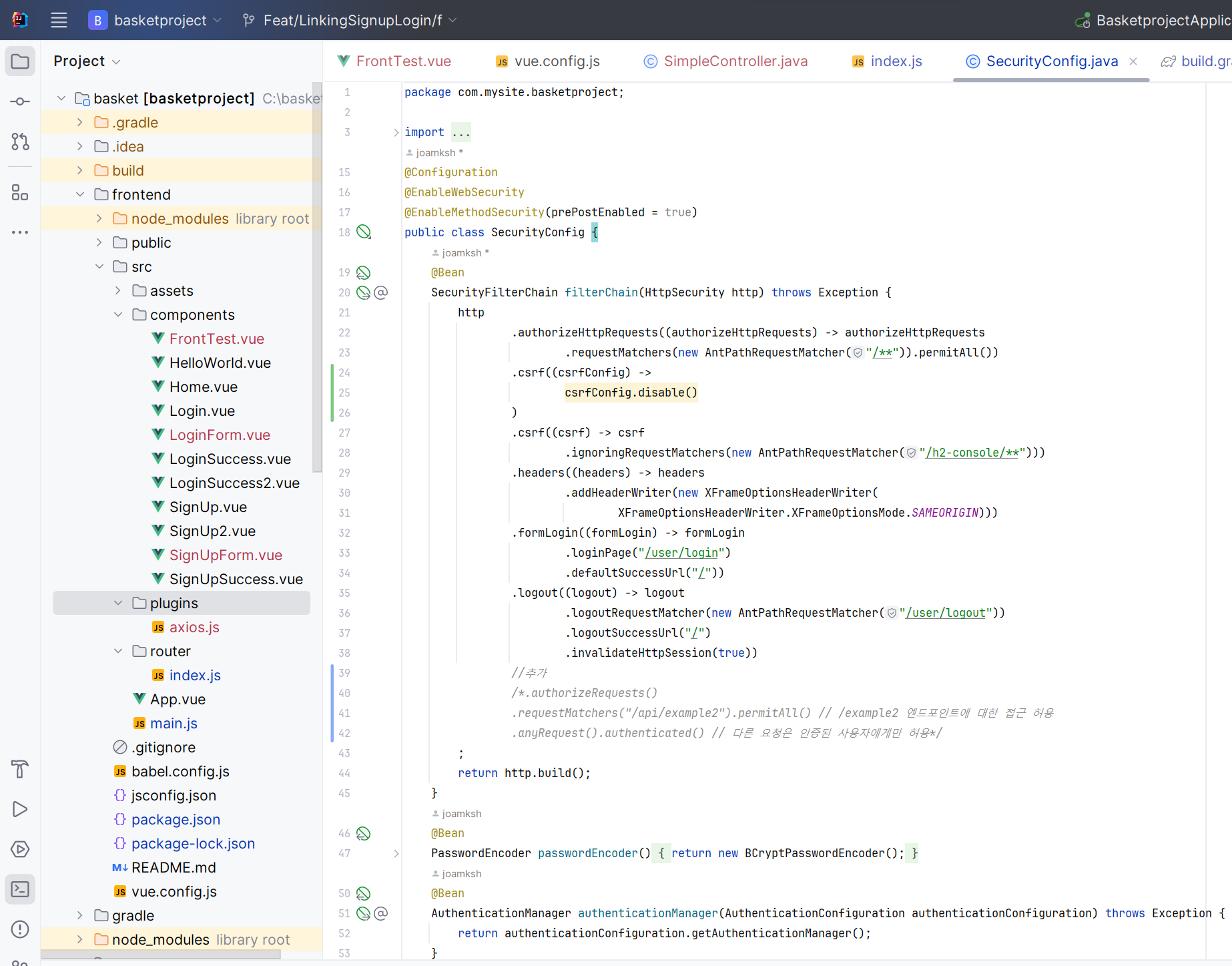This screenshot has height=966, width=1232.
Task: Click the bean gutter icon on line 50
Action: (x=363, y=893)
